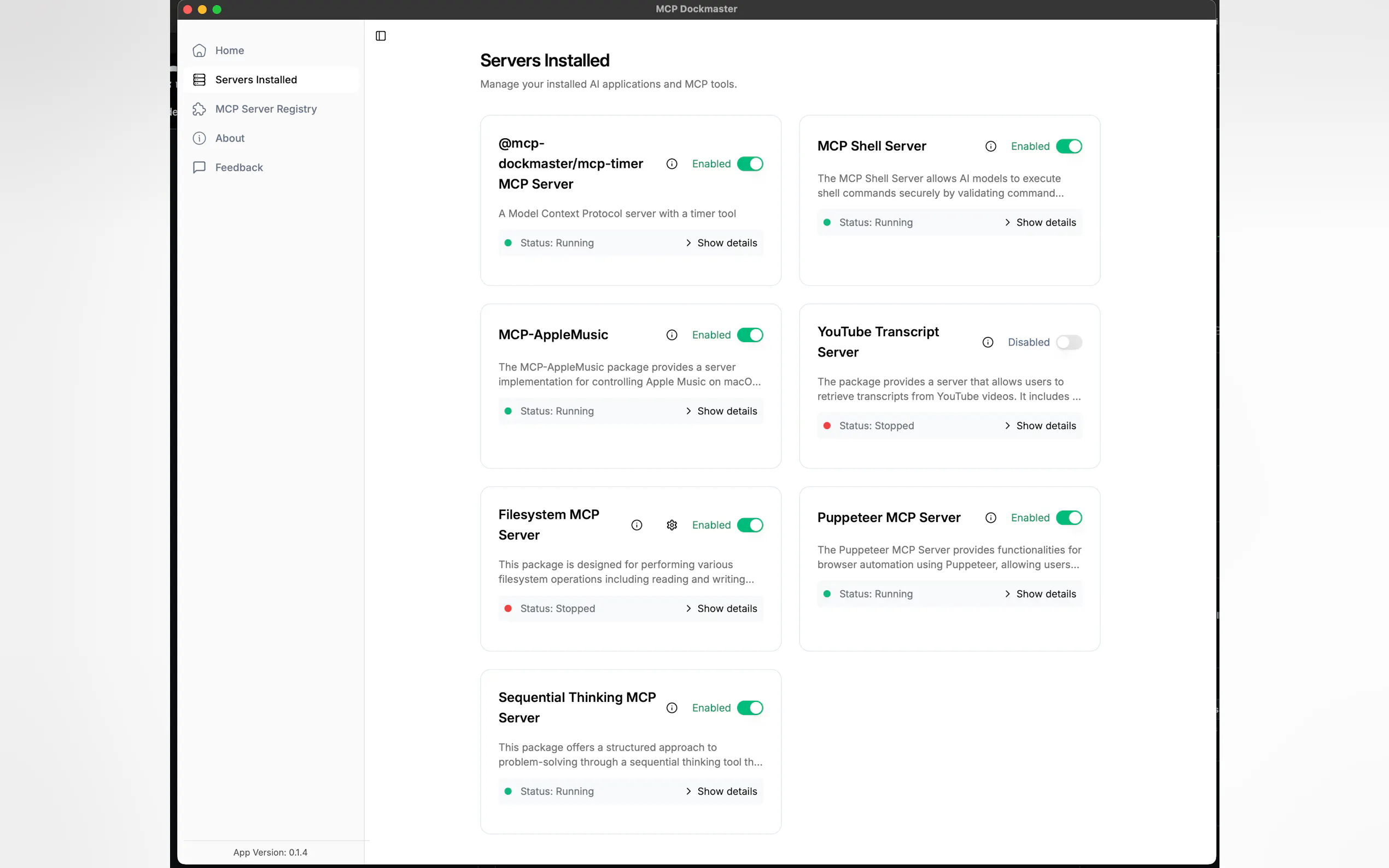The width and height of the screenshot is (1389, 868).
Task: Click the info icon for Filesystem MCP Server
Action: point(636,525)
